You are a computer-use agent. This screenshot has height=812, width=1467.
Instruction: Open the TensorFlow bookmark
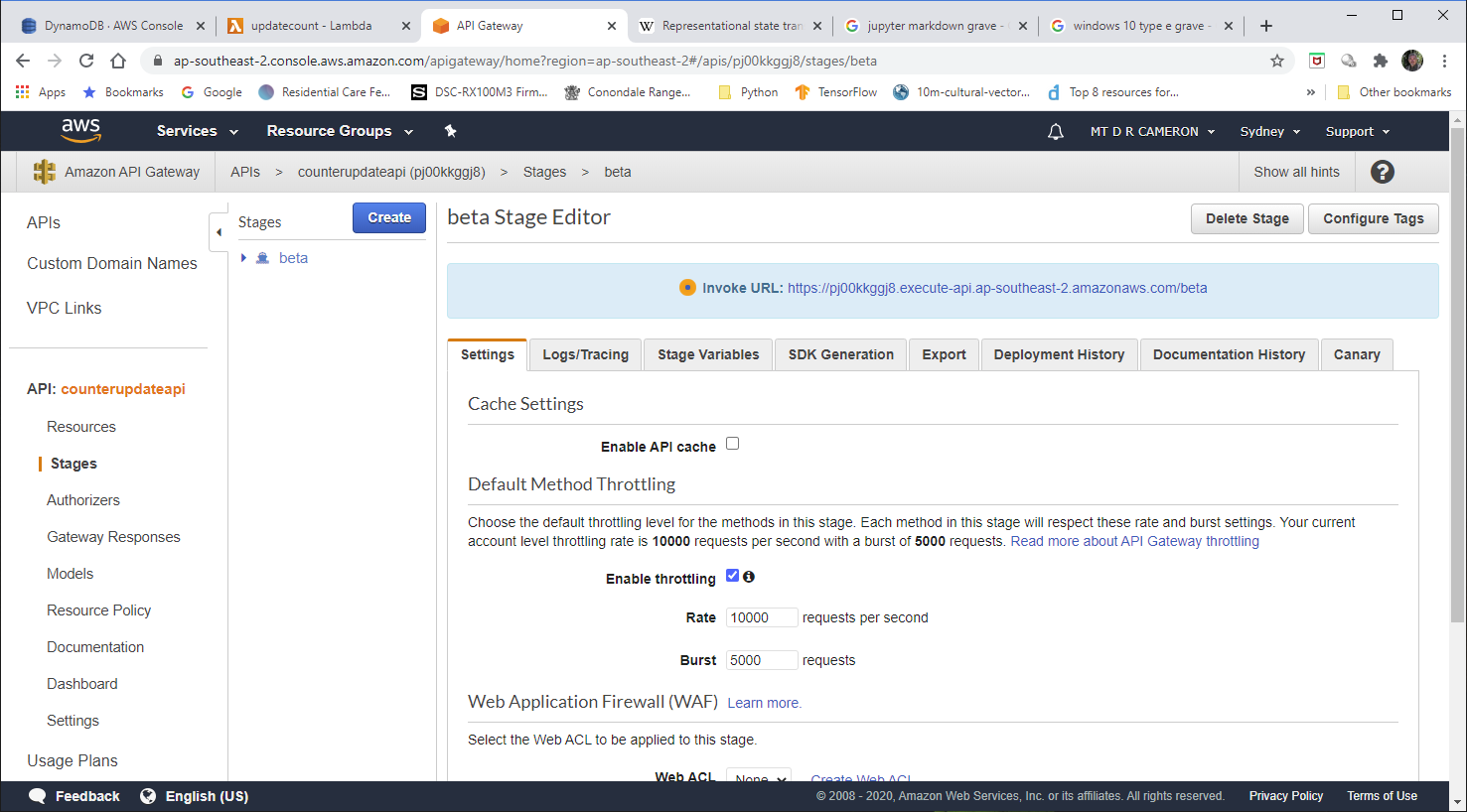(x=836, y=92)
